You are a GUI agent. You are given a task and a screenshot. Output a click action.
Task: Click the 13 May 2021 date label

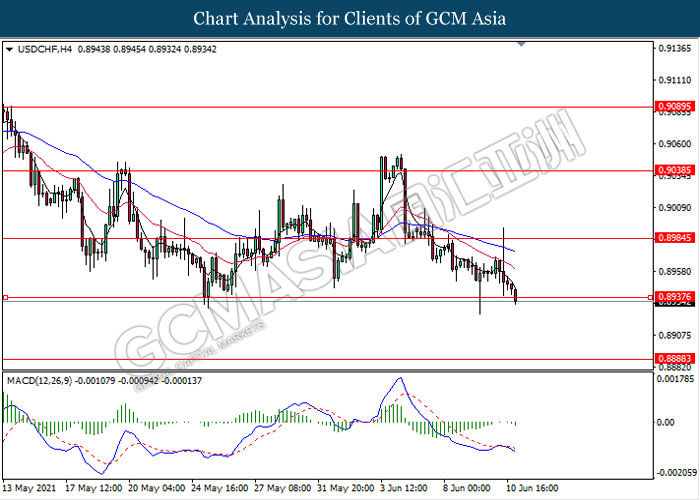tap(29, 488)
